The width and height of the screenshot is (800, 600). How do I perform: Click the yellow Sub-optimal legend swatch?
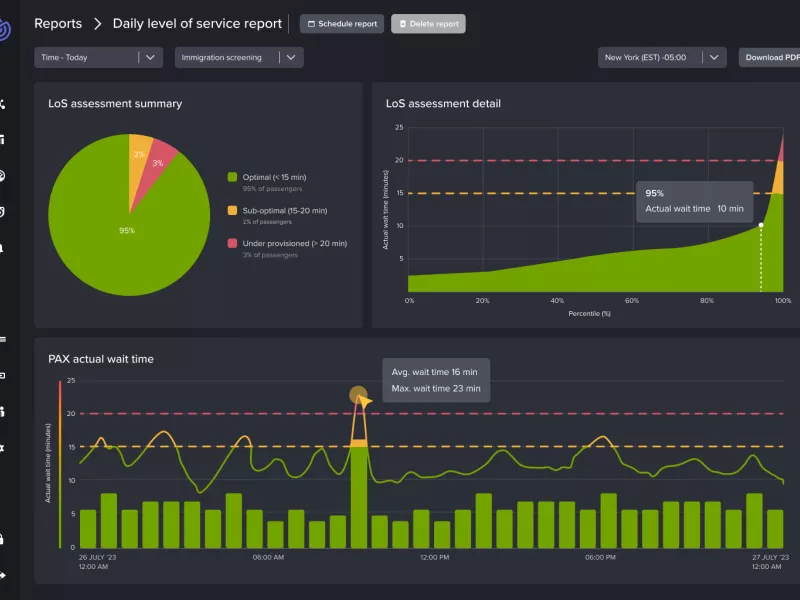coord(232,210)
